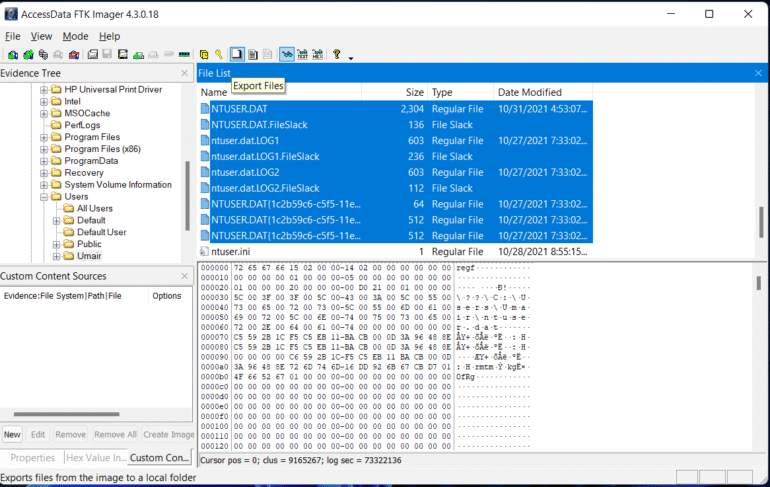The width and height of the screenshot is (770, 487).
Task: Sort file list by Date Modified column
Action: [529, 92]
